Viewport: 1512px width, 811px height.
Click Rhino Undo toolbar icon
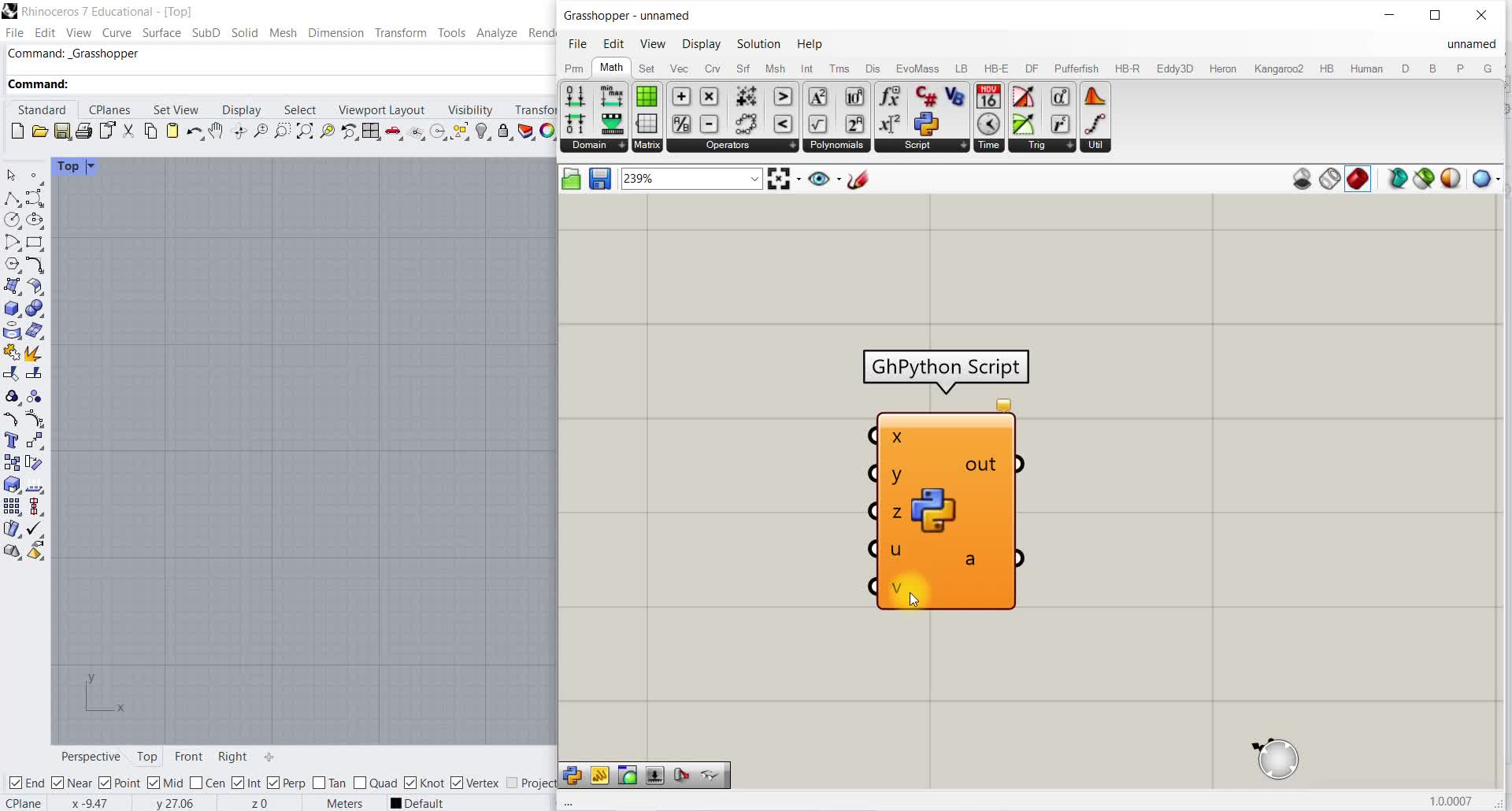point(195,131)
